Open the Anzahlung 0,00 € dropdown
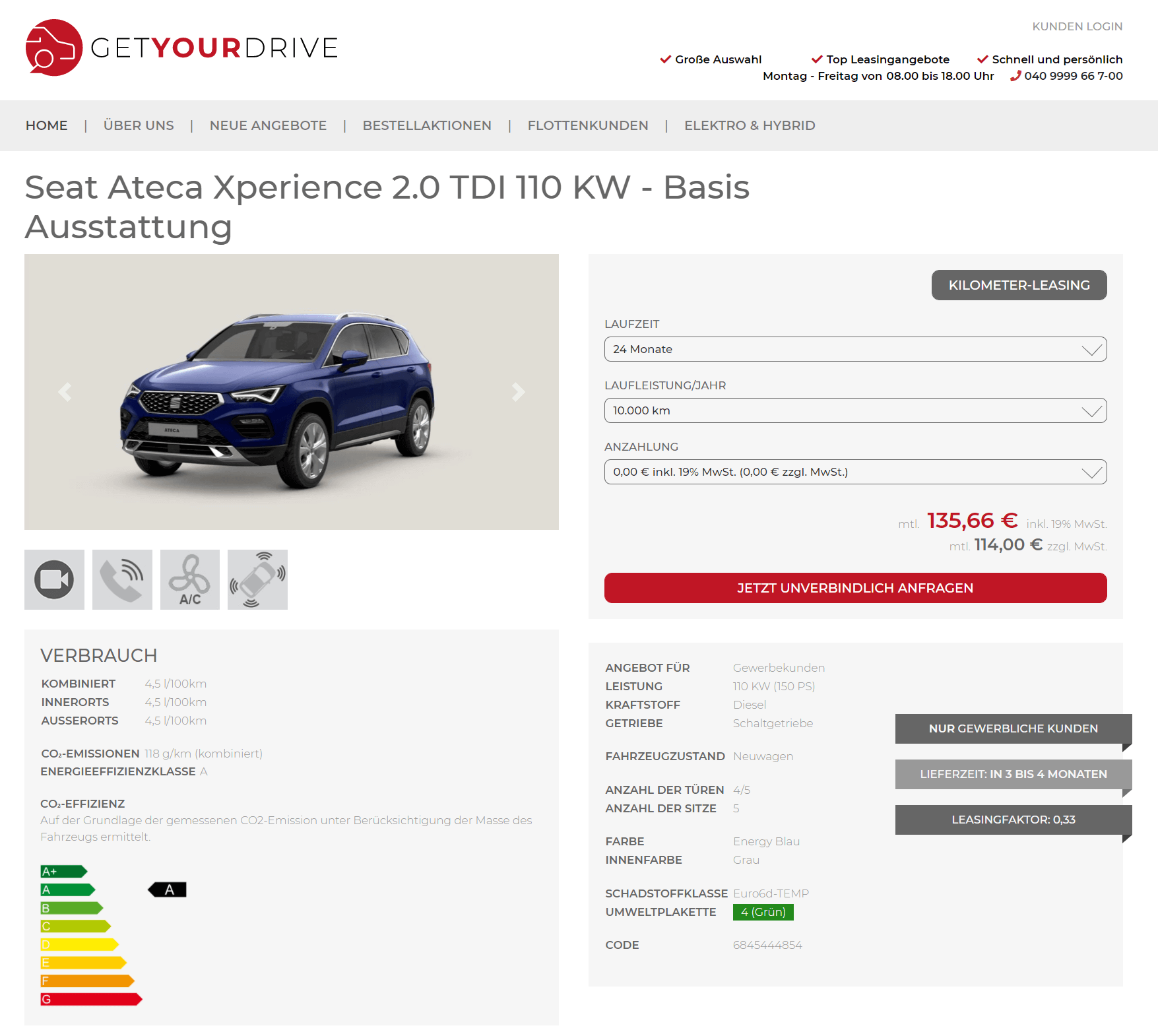This screenshot has width=1158, height=1036. (855, 472)
